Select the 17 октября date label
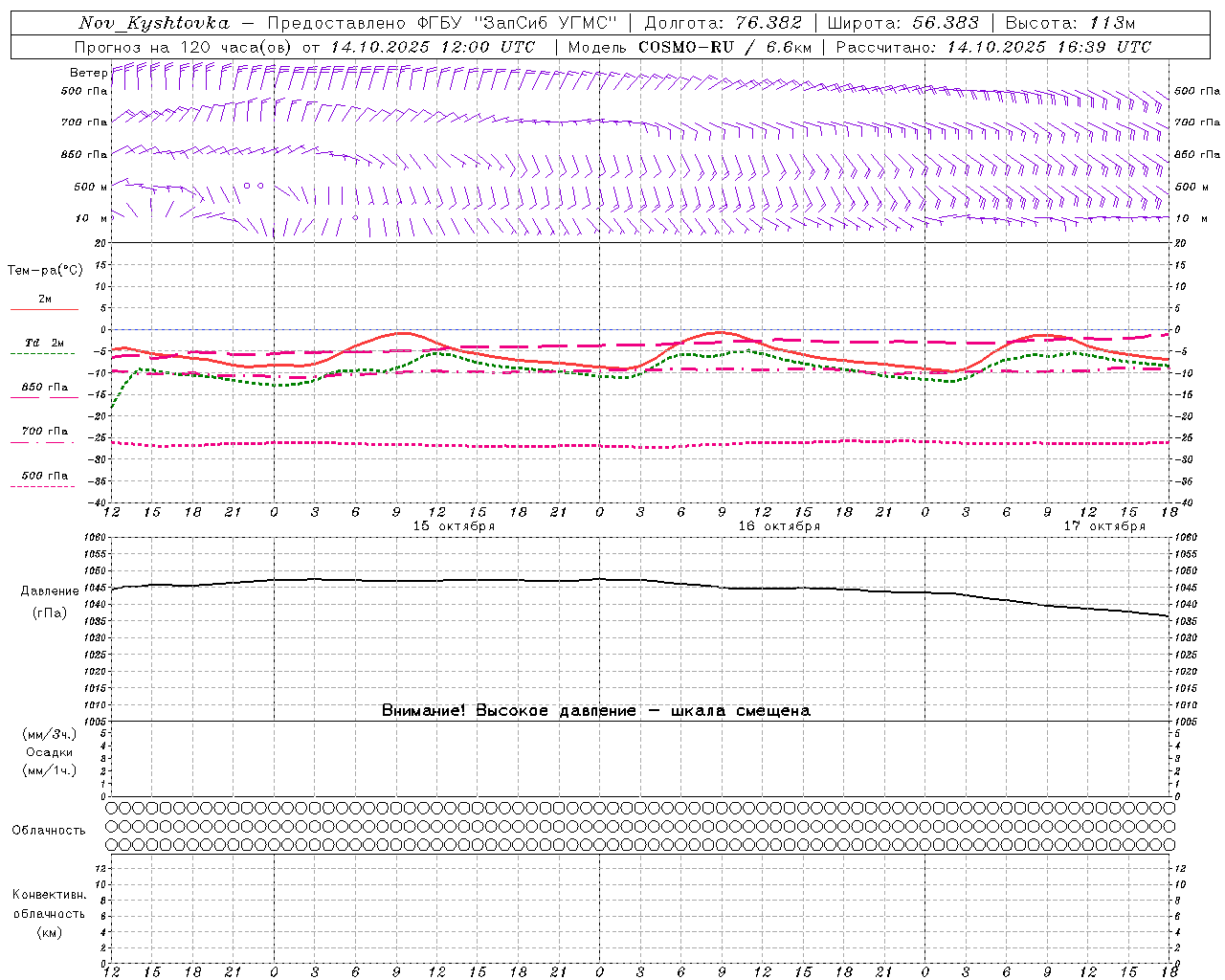The width and height of the screenshot is (1225, 980). coord(1104,526)
